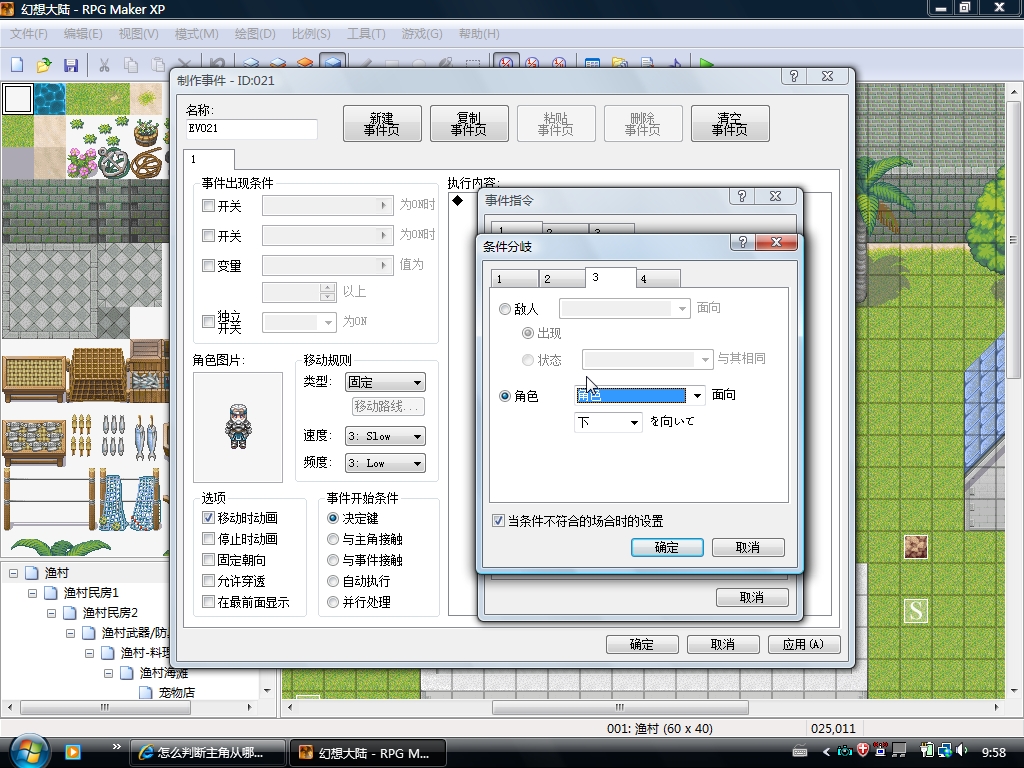The image size is (1024, 768).
Task: Uncheck the 移动时动画 option
Action: click(x=208, y=518)
